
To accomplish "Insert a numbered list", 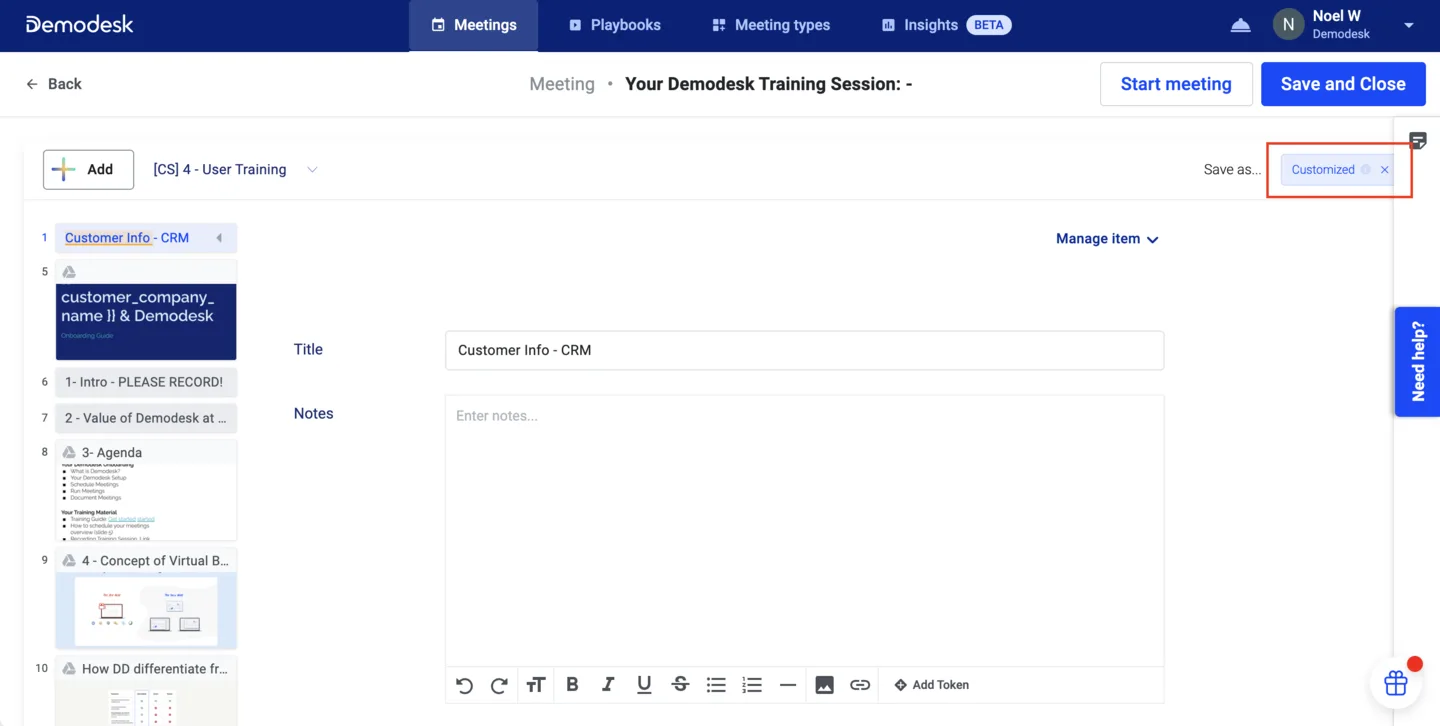I will 752,685.
